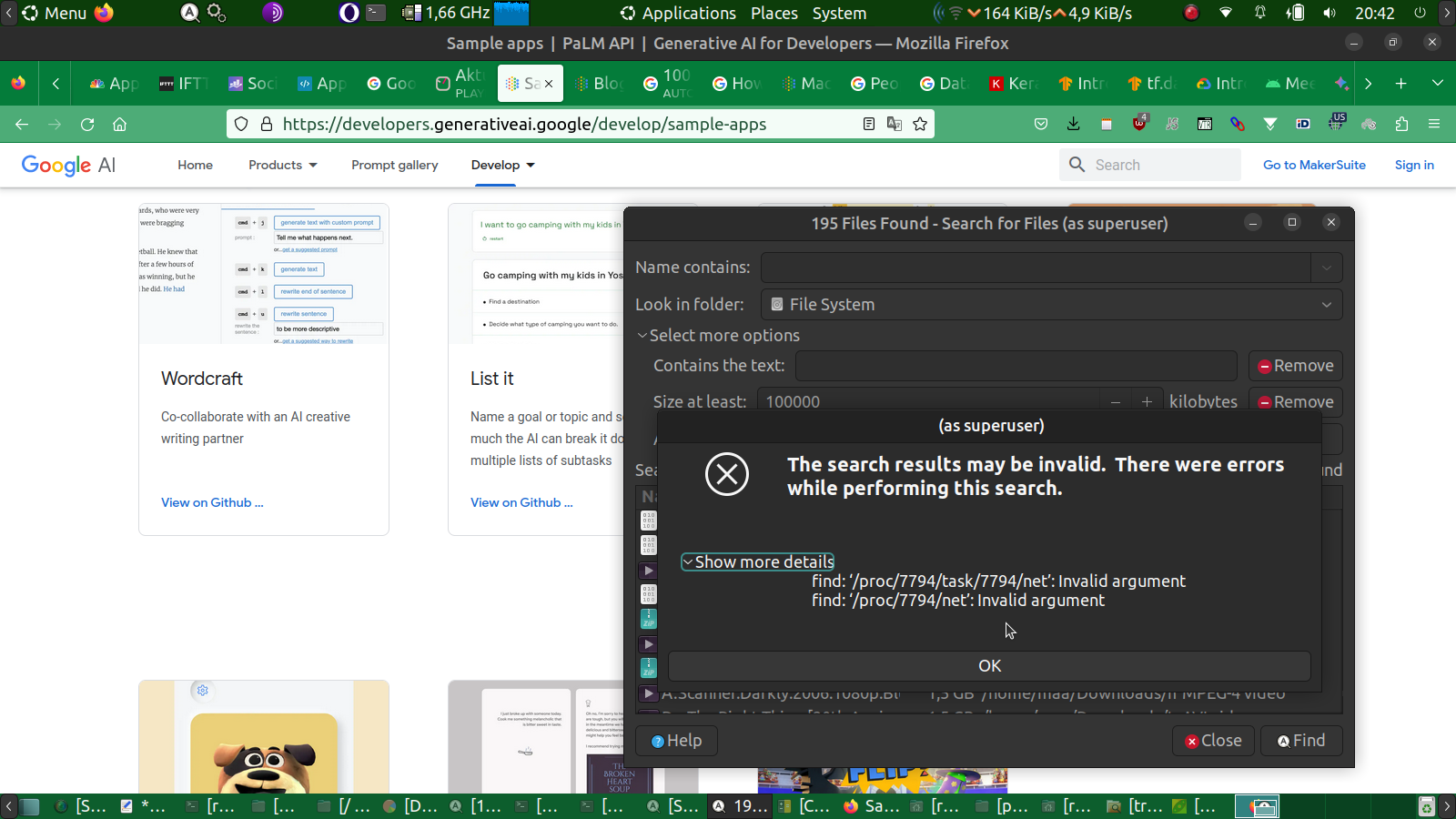Go back one page in Firefox
Screen dimensions: 1456x819
click(x=22, y=124)
